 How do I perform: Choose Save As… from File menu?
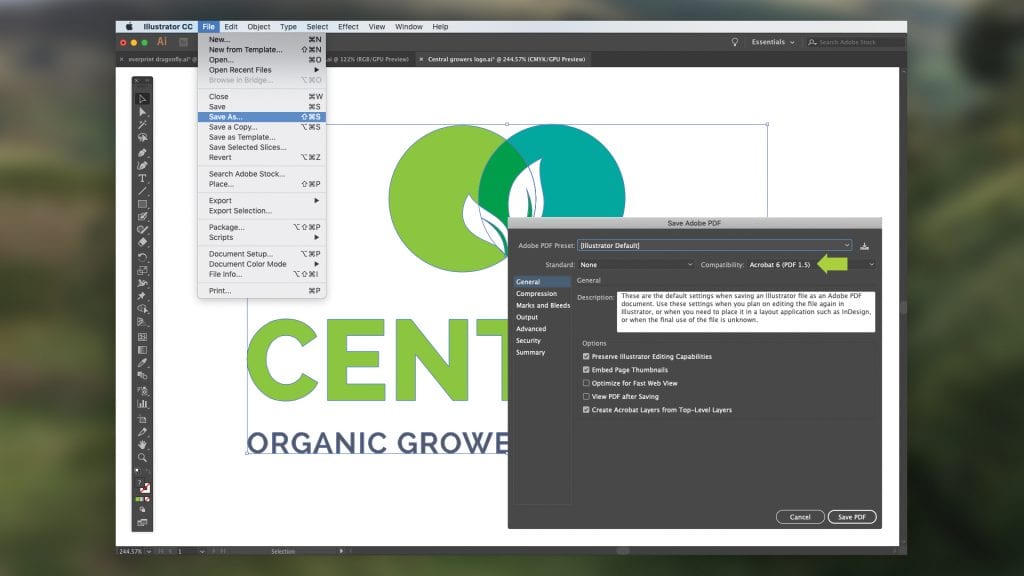click(x=262, y=117)
